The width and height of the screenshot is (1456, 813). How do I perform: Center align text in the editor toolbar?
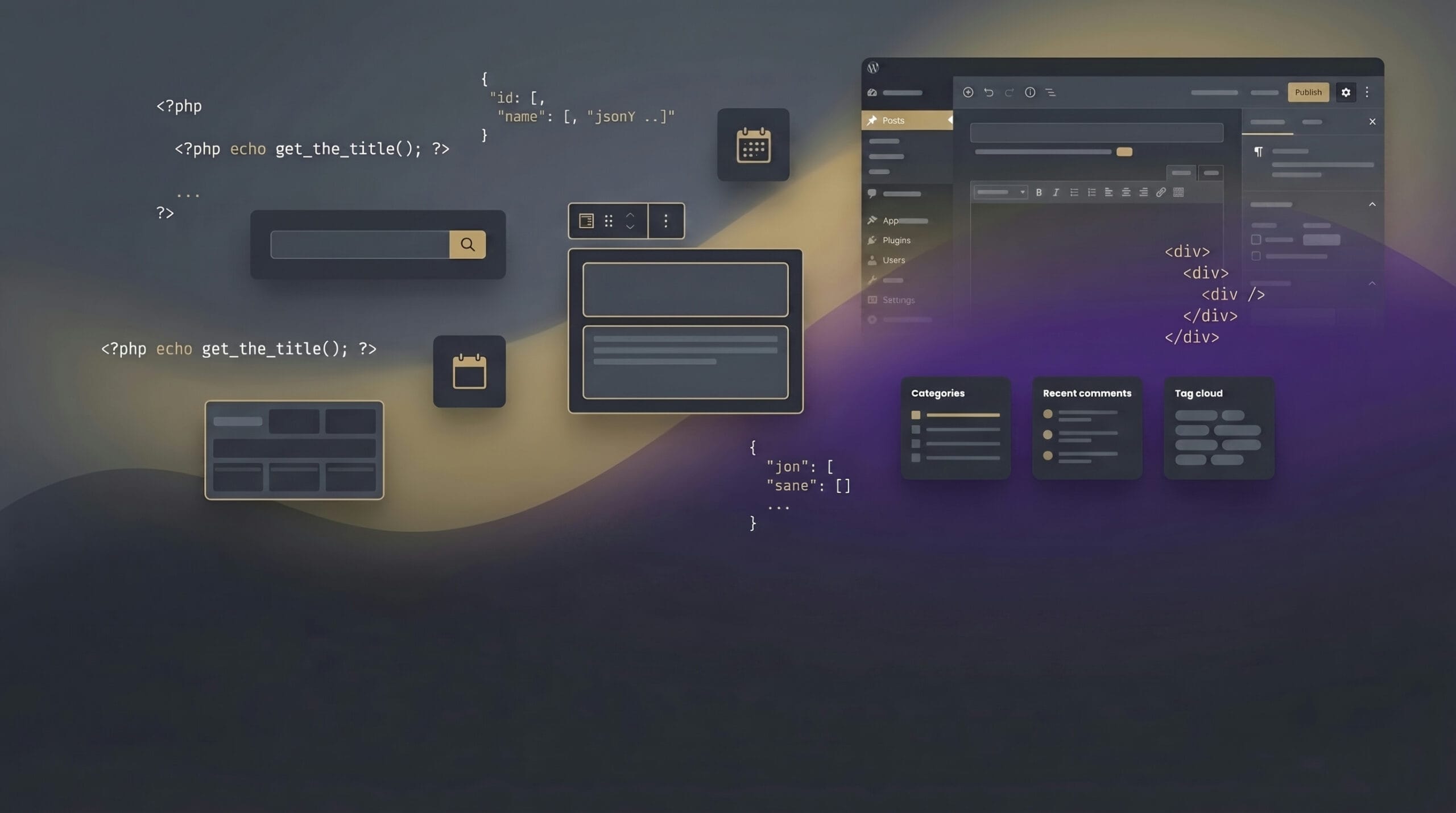pyautogui.click(x=1126, y=192)
